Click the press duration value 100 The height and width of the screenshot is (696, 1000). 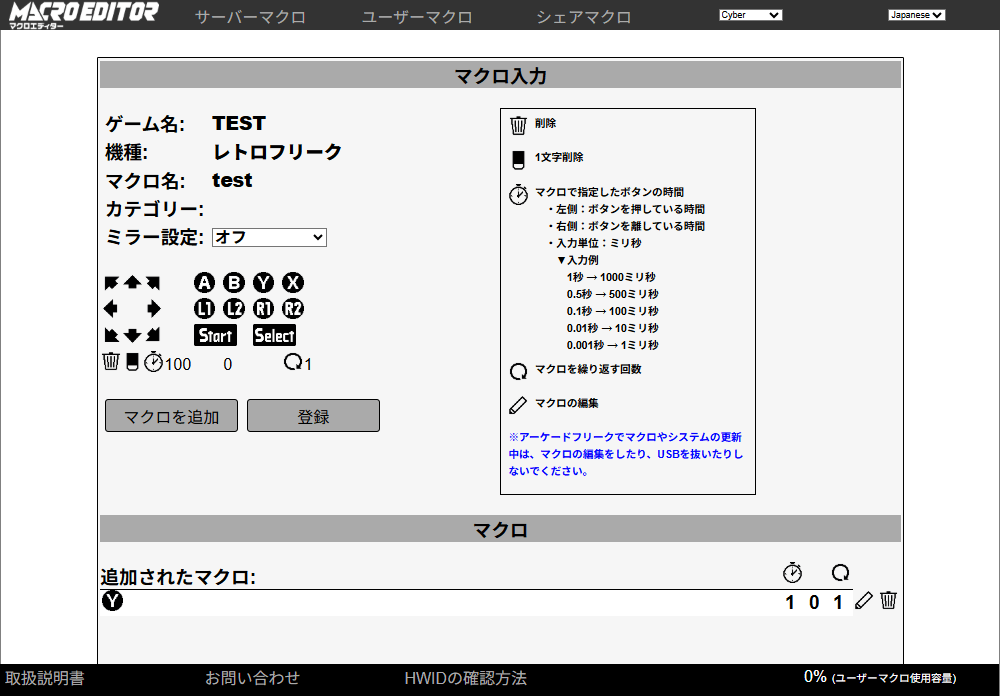click(178, 364)
